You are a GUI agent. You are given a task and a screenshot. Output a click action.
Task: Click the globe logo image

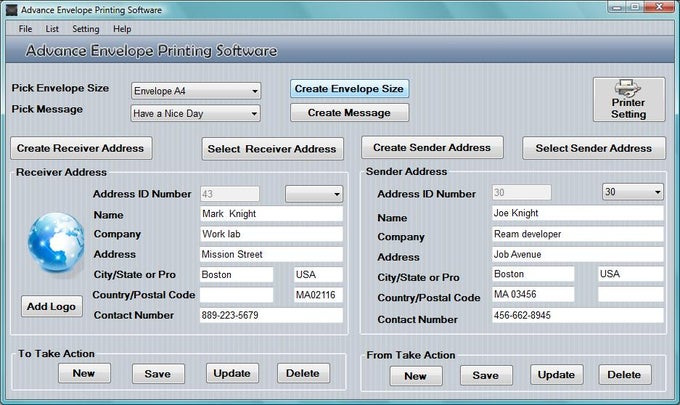55,244
